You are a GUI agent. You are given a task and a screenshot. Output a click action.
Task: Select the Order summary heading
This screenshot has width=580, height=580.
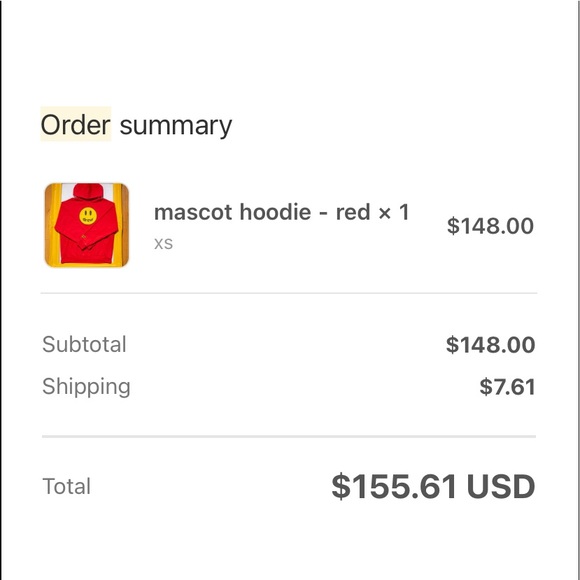[136, 125]
